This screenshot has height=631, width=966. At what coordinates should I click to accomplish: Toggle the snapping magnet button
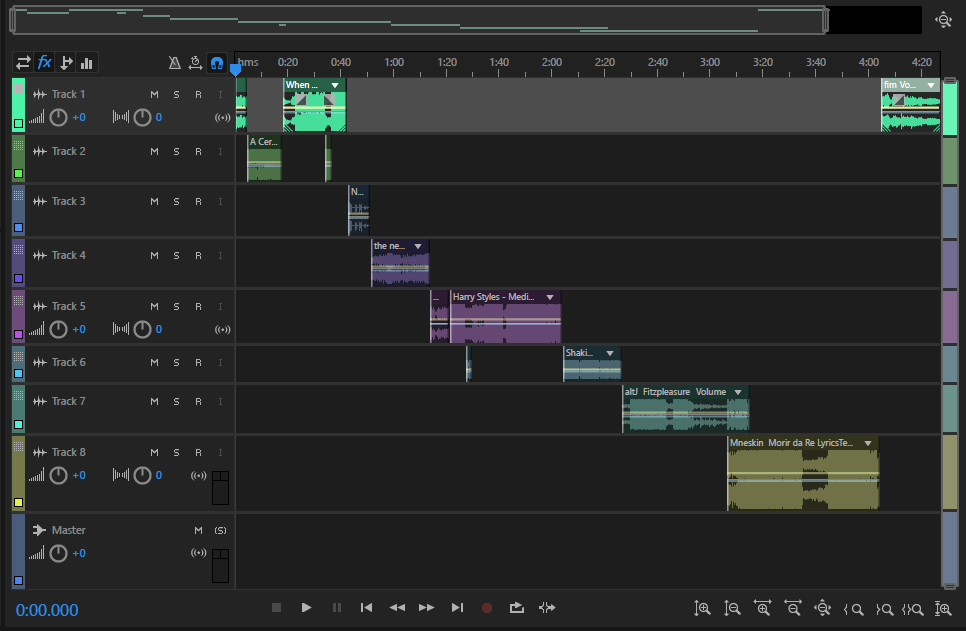pyautogui.click(x=216, y=63)
